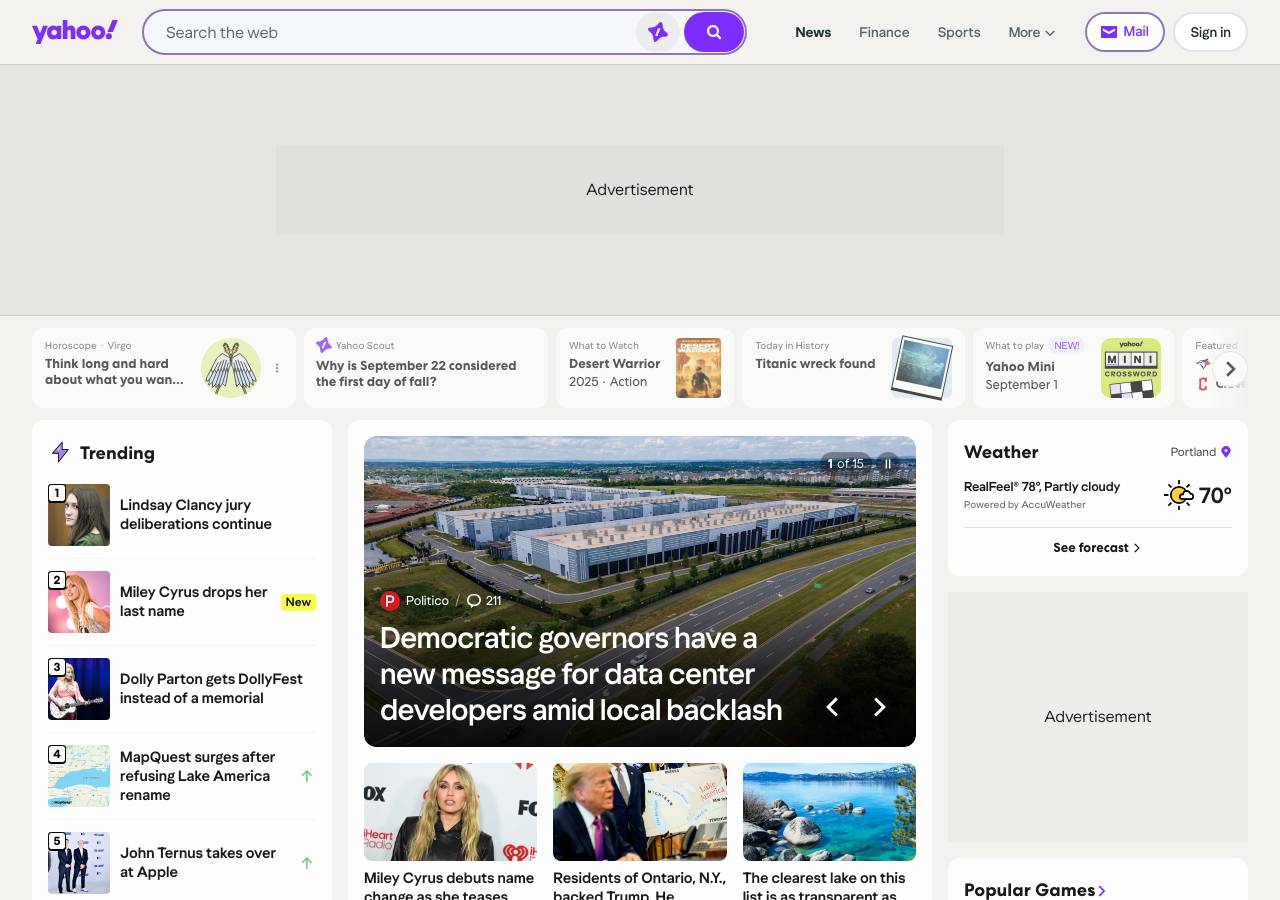Click the Mail envelope icon
Image resolution: width=1280 pixels, height=900 pixels.
click(1108, 32)
